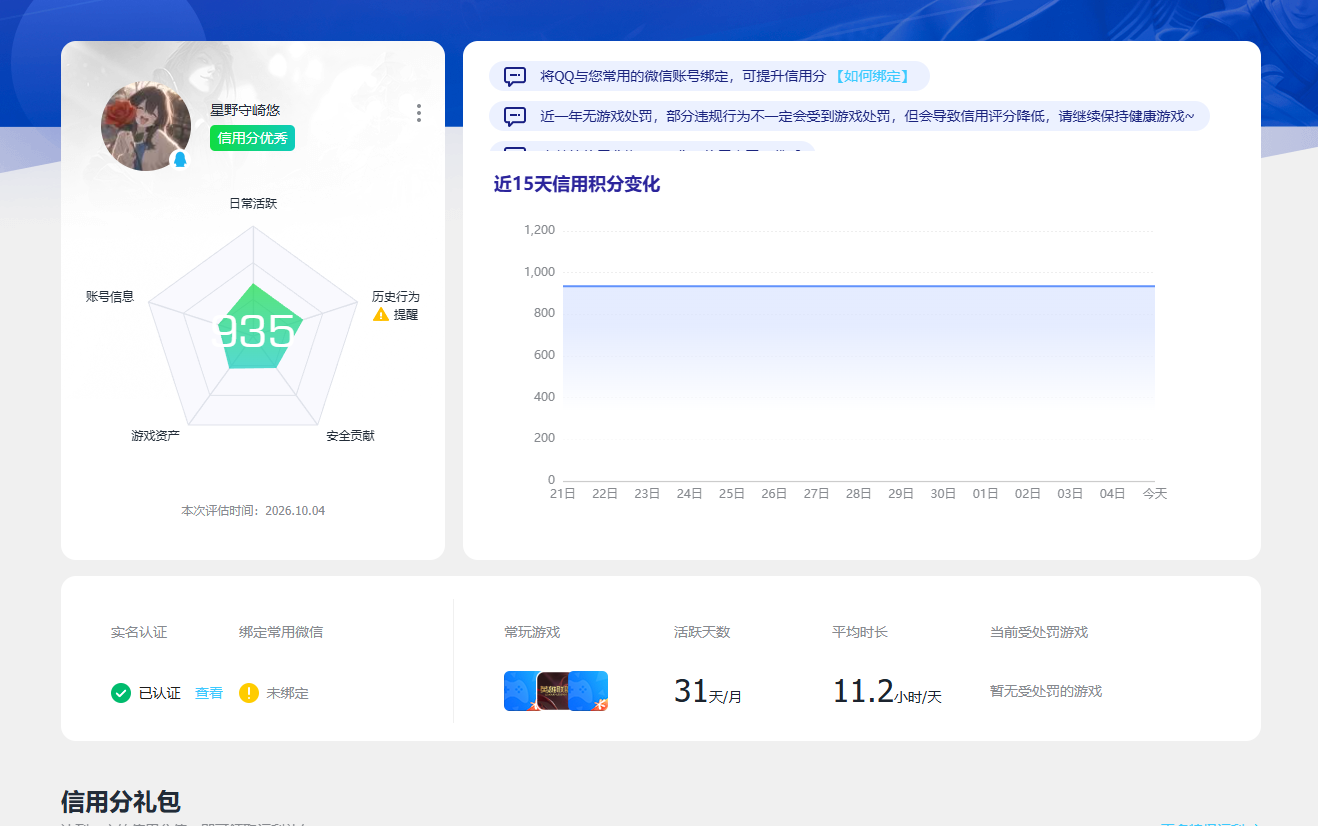
Task: Open the 查看 link next to 已认证
Action: 209,693
